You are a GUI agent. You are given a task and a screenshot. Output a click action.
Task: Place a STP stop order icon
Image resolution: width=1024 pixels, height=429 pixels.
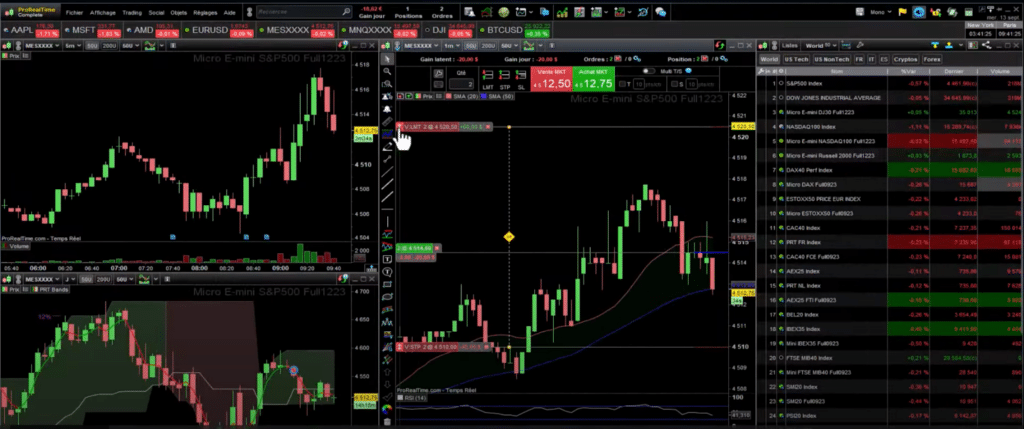click(x=505, y=80)
